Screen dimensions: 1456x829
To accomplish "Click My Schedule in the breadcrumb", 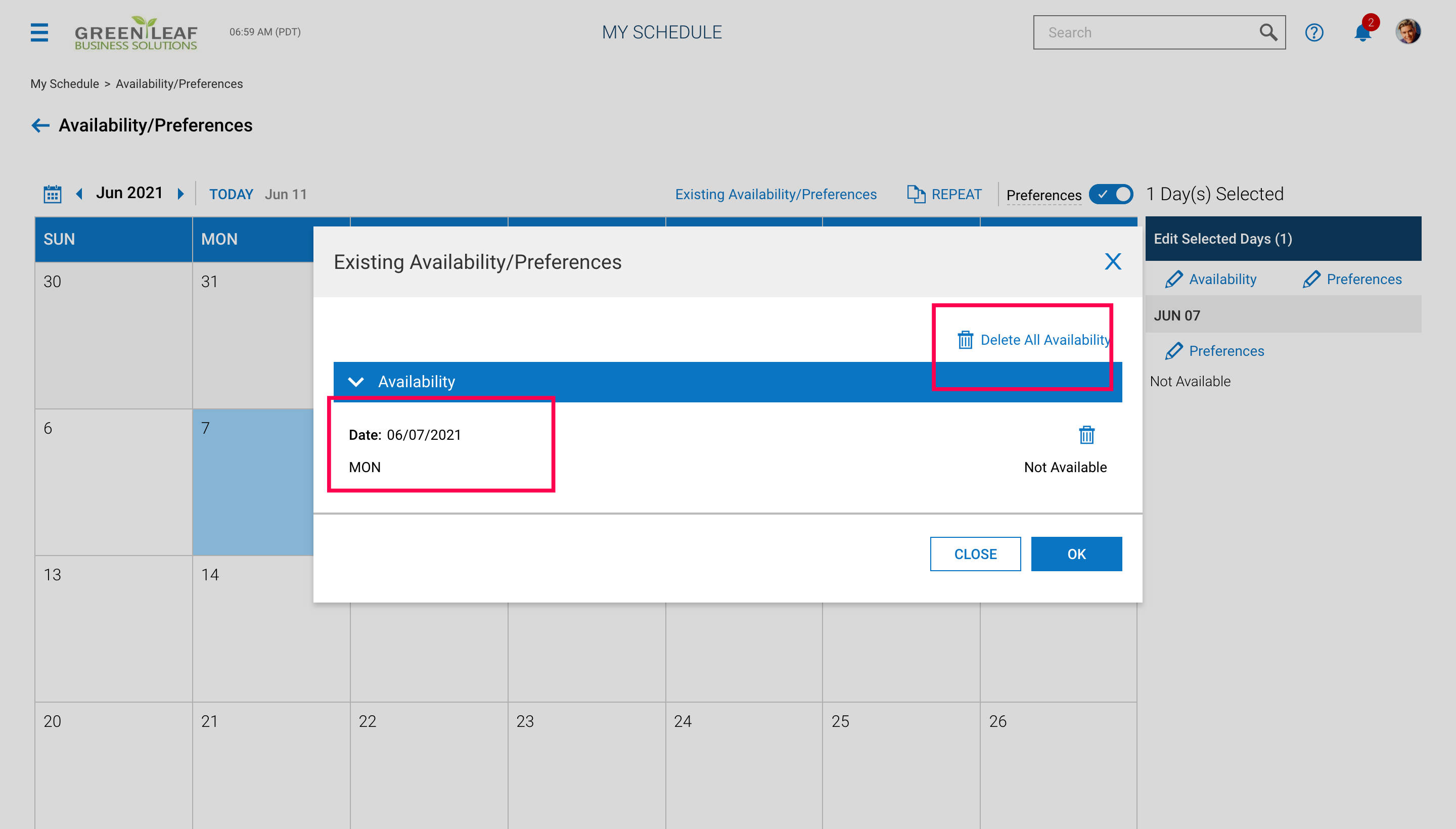I will (x=64, y=84).
